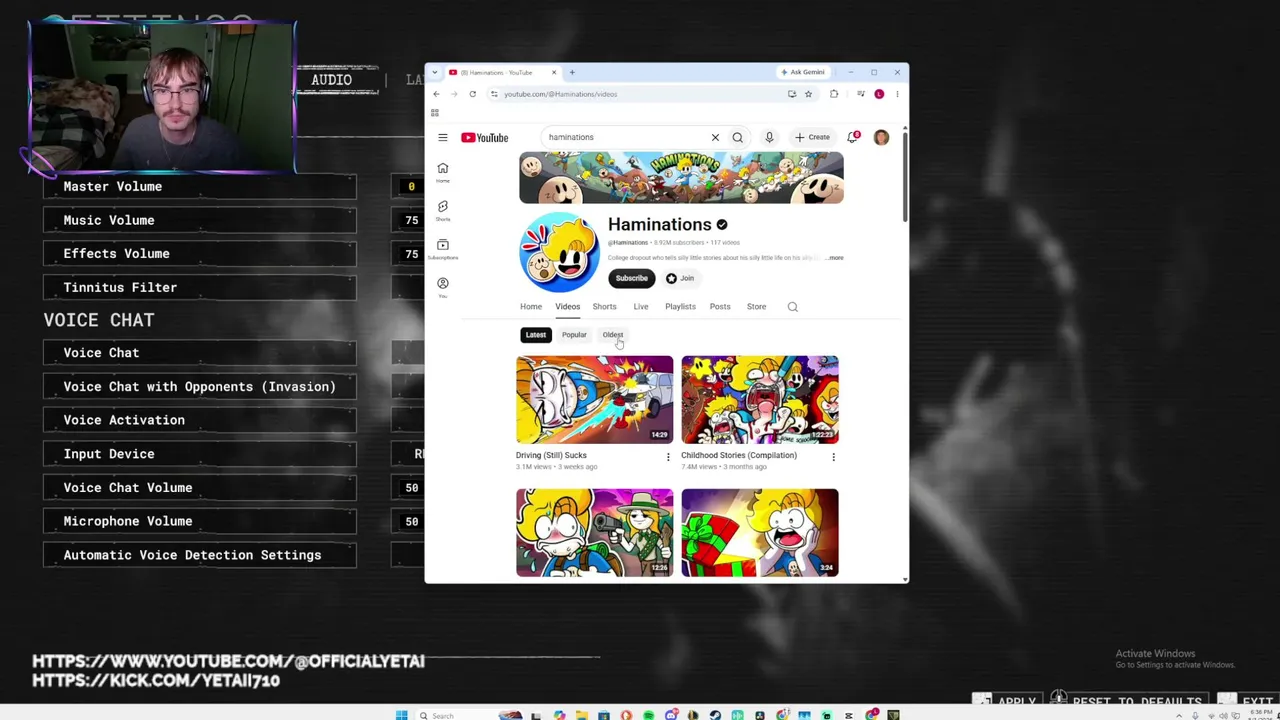Screen dimensions: 1280x720
Task: Open the Windows Start menu
Action: click(401, 715)
